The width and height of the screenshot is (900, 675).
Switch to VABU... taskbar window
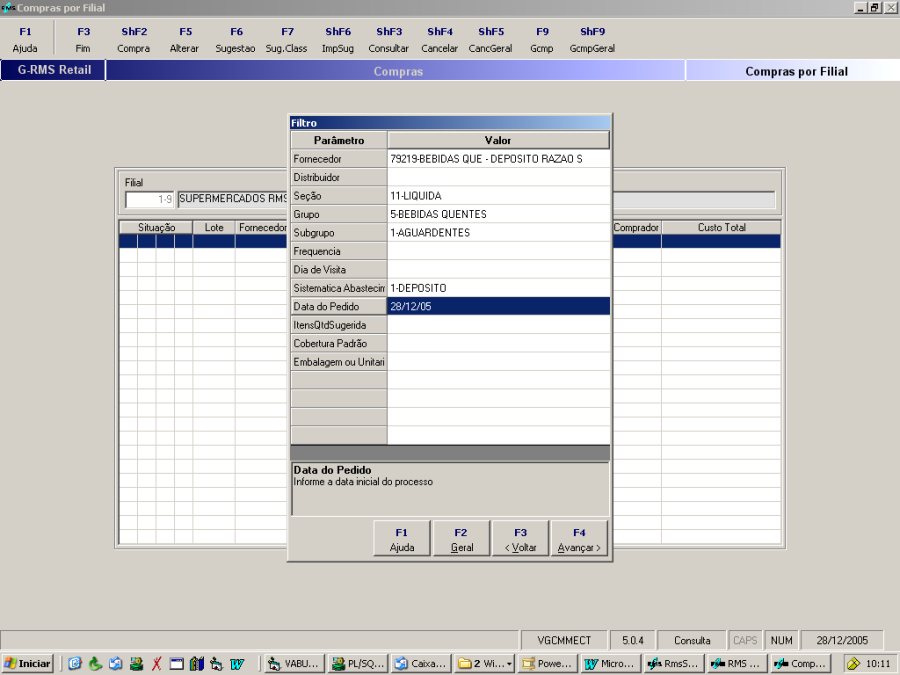coord(294,664)
